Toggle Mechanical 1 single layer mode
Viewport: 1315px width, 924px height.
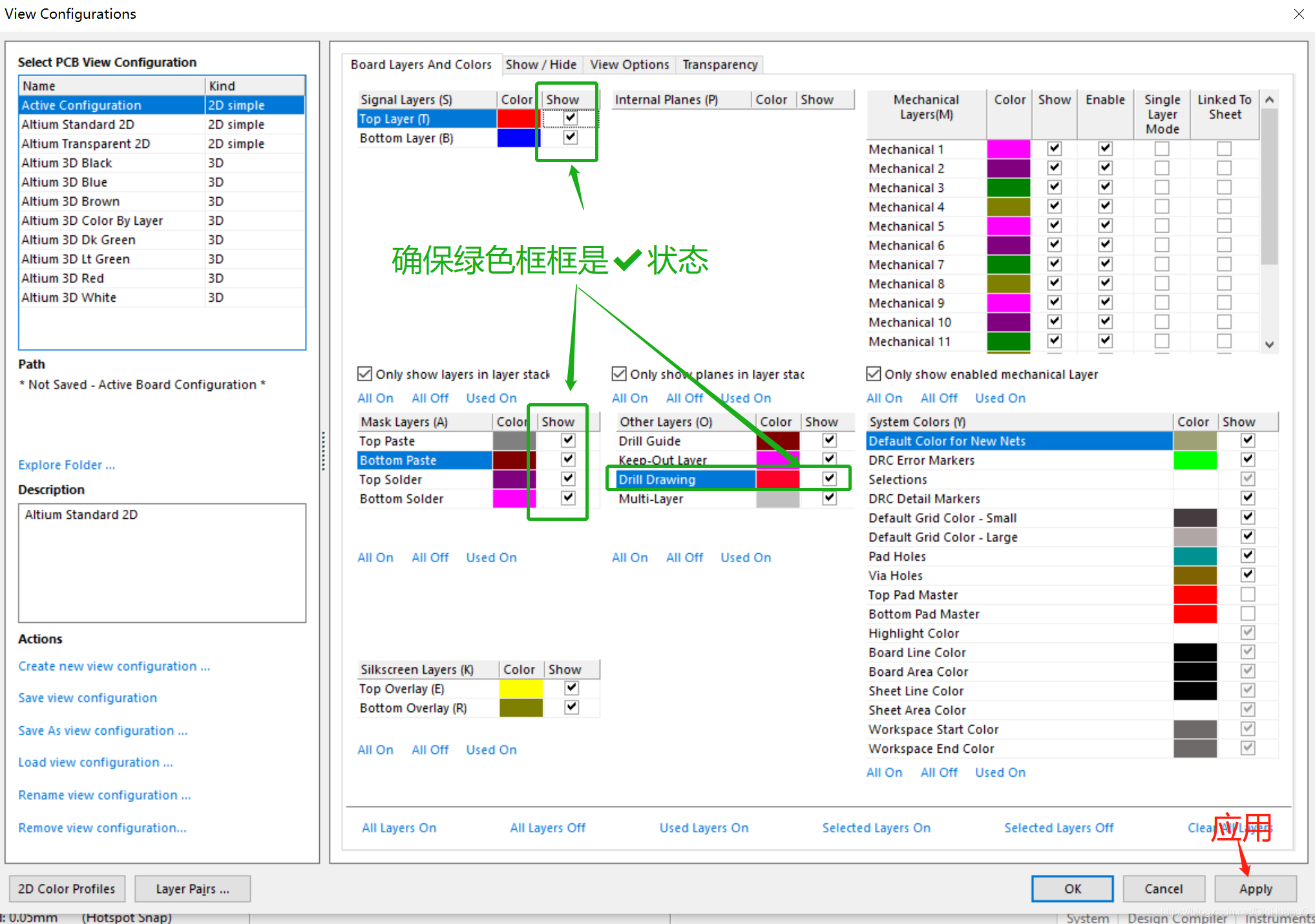(1162, 149)
